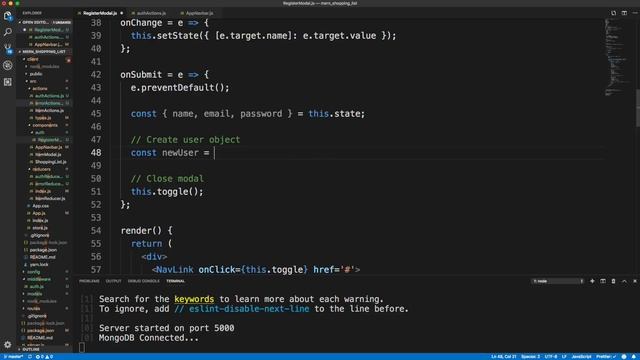Open the Output panel tab
Image resolution: width=640 pixels, height=360 pixels.
113,281
